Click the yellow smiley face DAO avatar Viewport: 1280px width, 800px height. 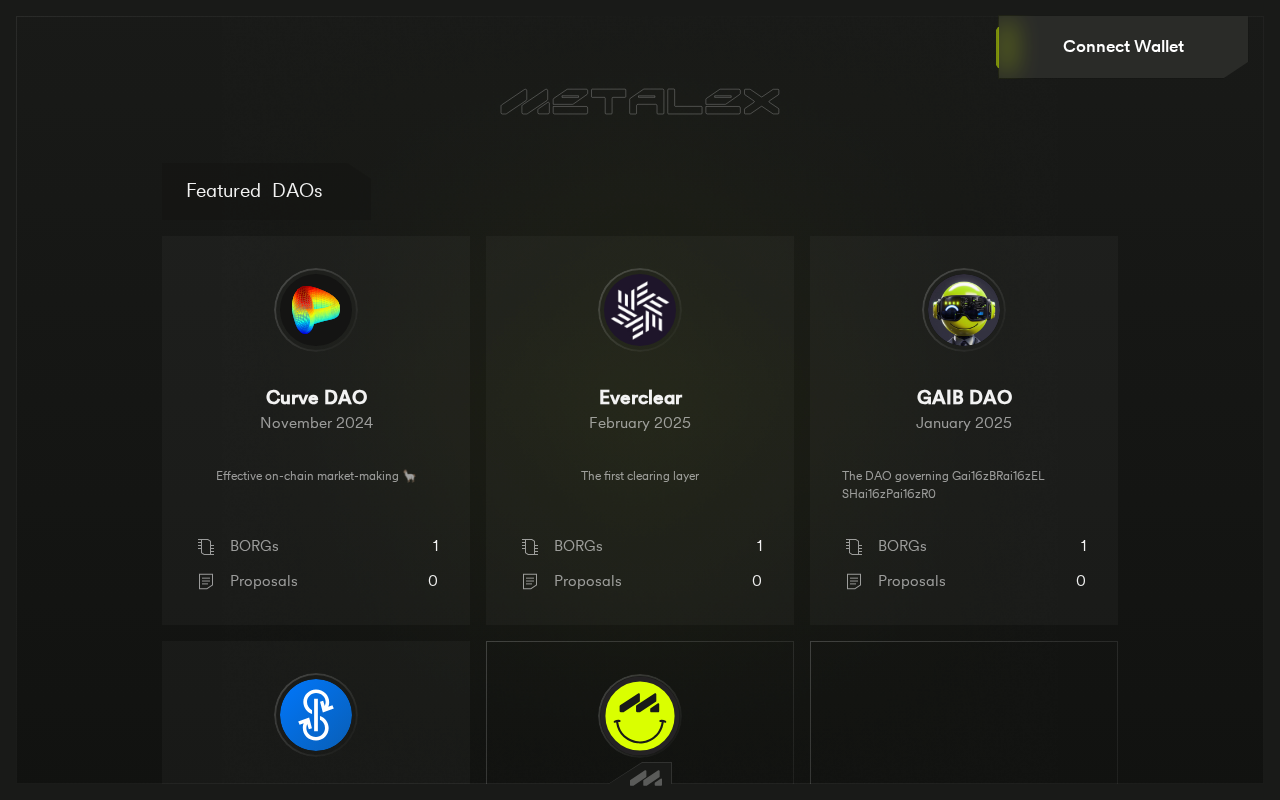pyautogui.click(x=640, y=715)
